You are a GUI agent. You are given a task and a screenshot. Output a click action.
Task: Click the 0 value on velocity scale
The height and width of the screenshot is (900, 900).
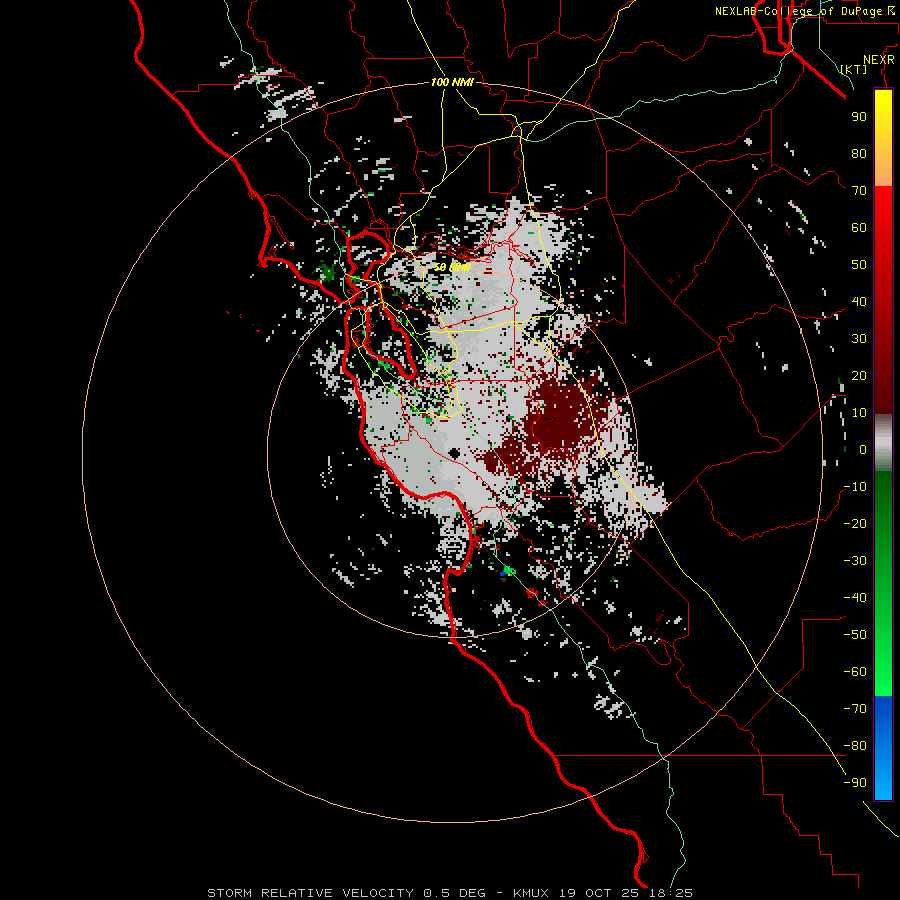tap(863, 450)
